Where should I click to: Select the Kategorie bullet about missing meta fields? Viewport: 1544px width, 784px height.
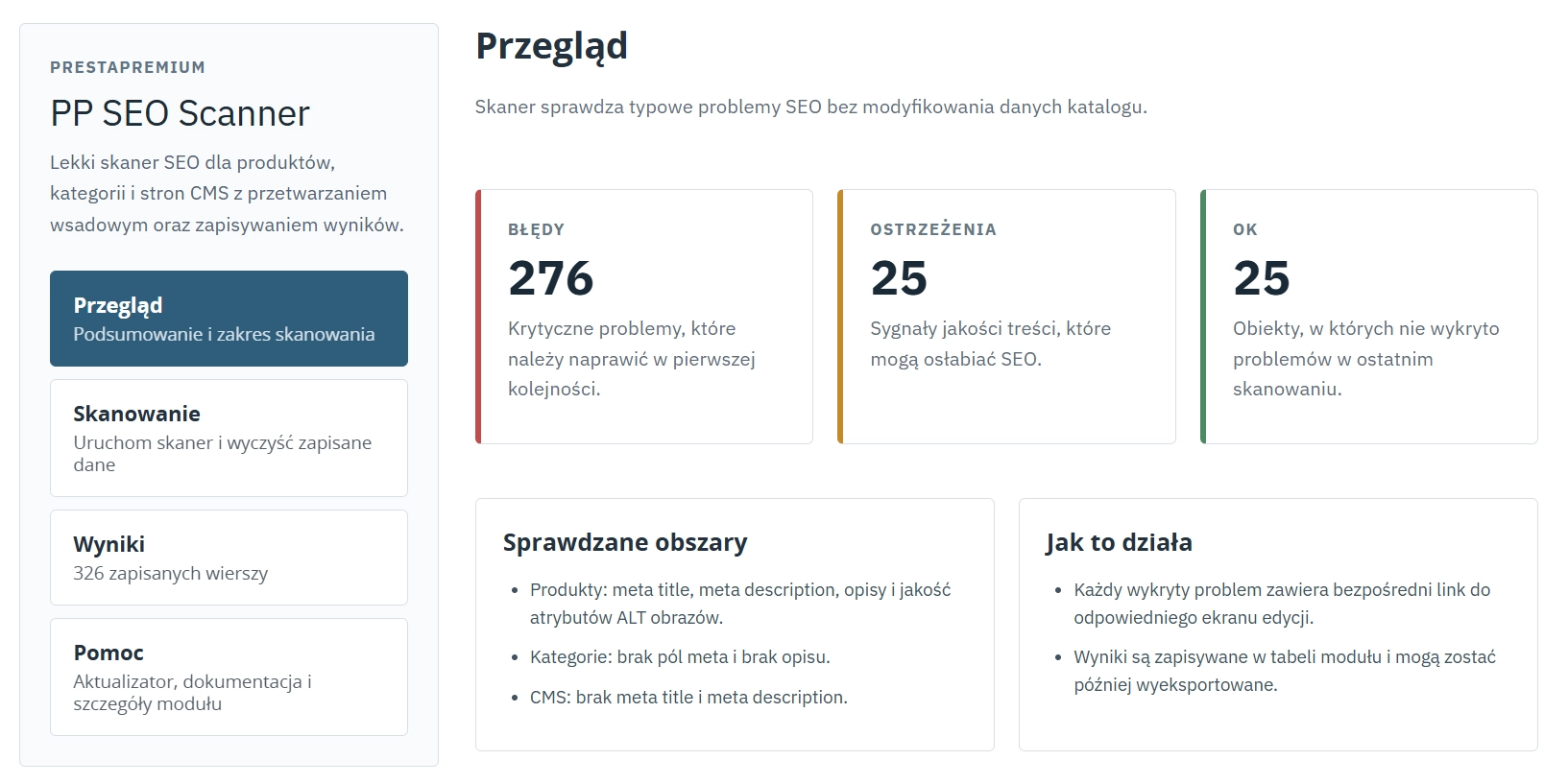tap(676, 657)
